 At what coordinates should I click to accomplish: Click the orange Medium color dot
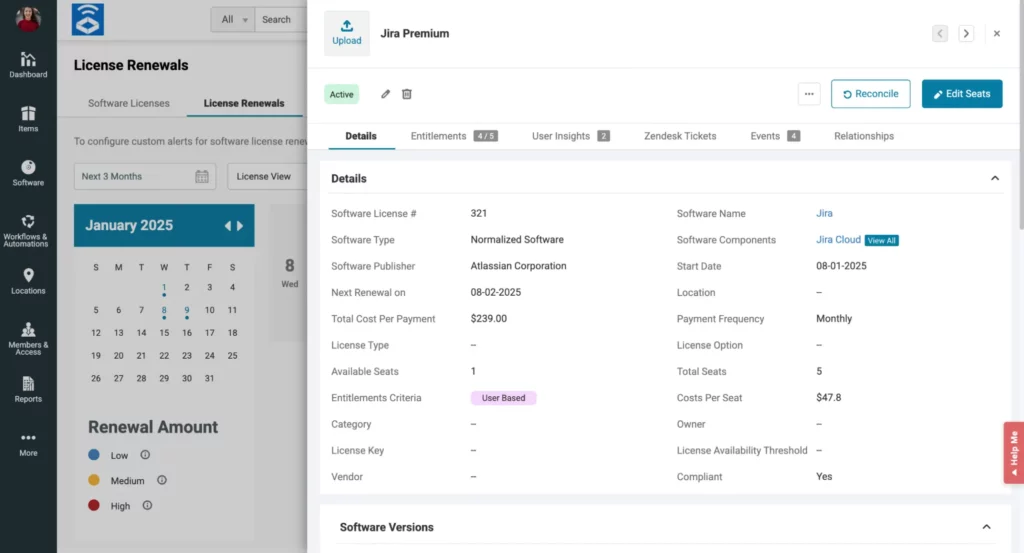[94, 480]
